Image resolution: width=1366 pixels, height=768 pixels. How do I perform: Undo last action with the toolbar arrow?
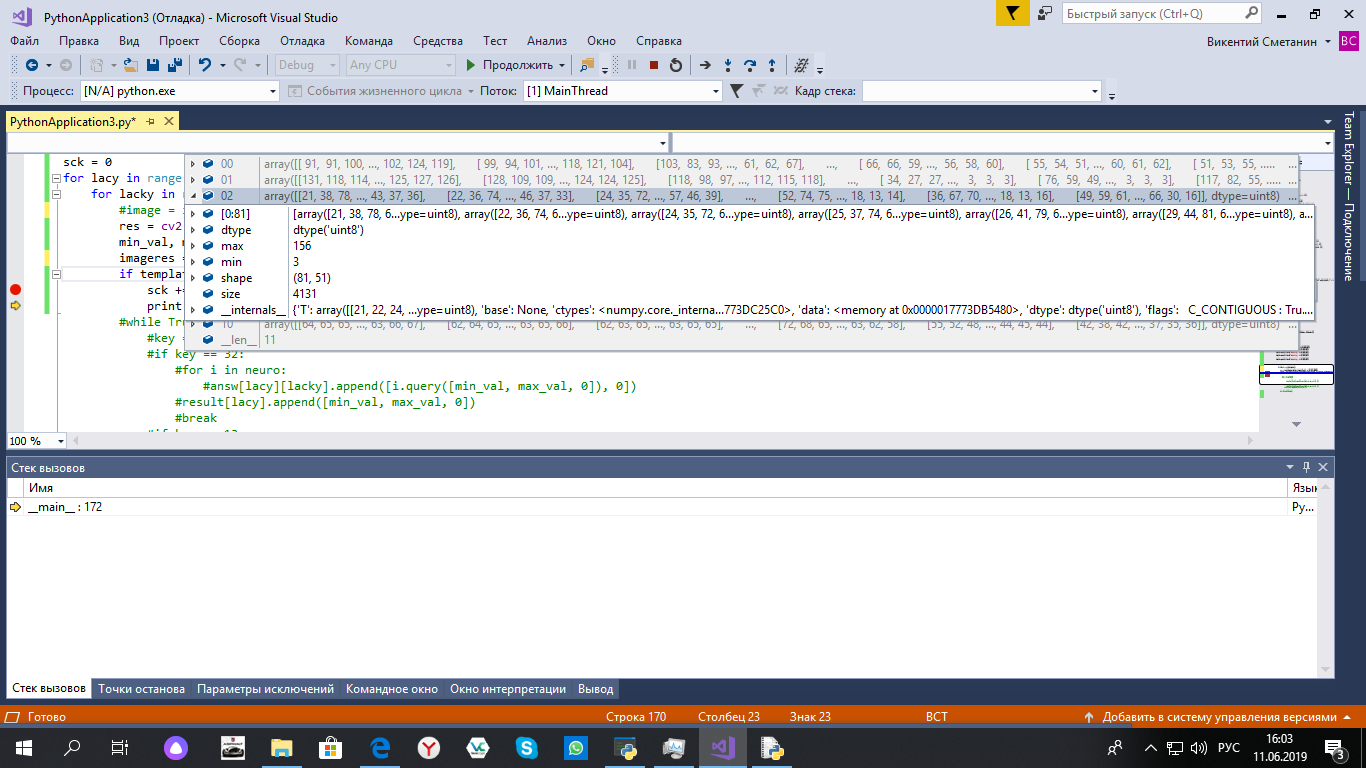tap(204, 65)
